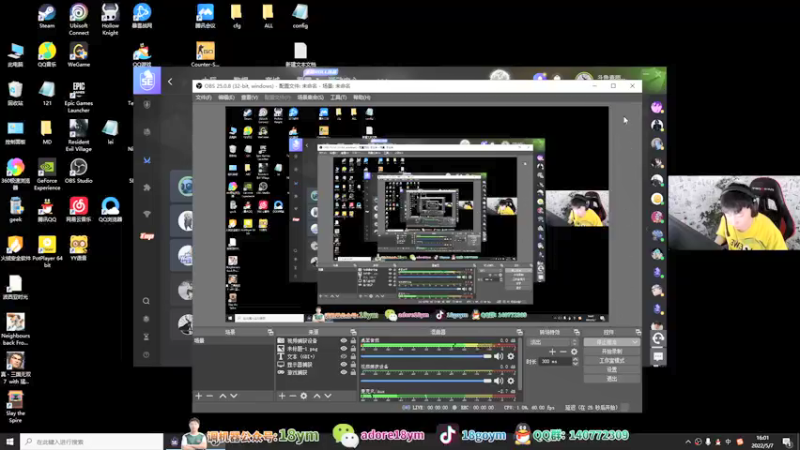Screen dimensions: 800x450
Task: Move scene up with arrow
Action: pos(222,396)
